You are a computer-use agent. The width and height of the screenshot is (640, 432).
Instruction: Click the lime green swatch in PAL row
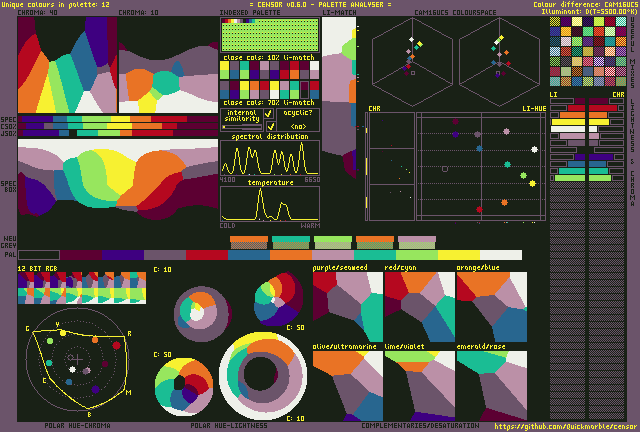(417, 255)
